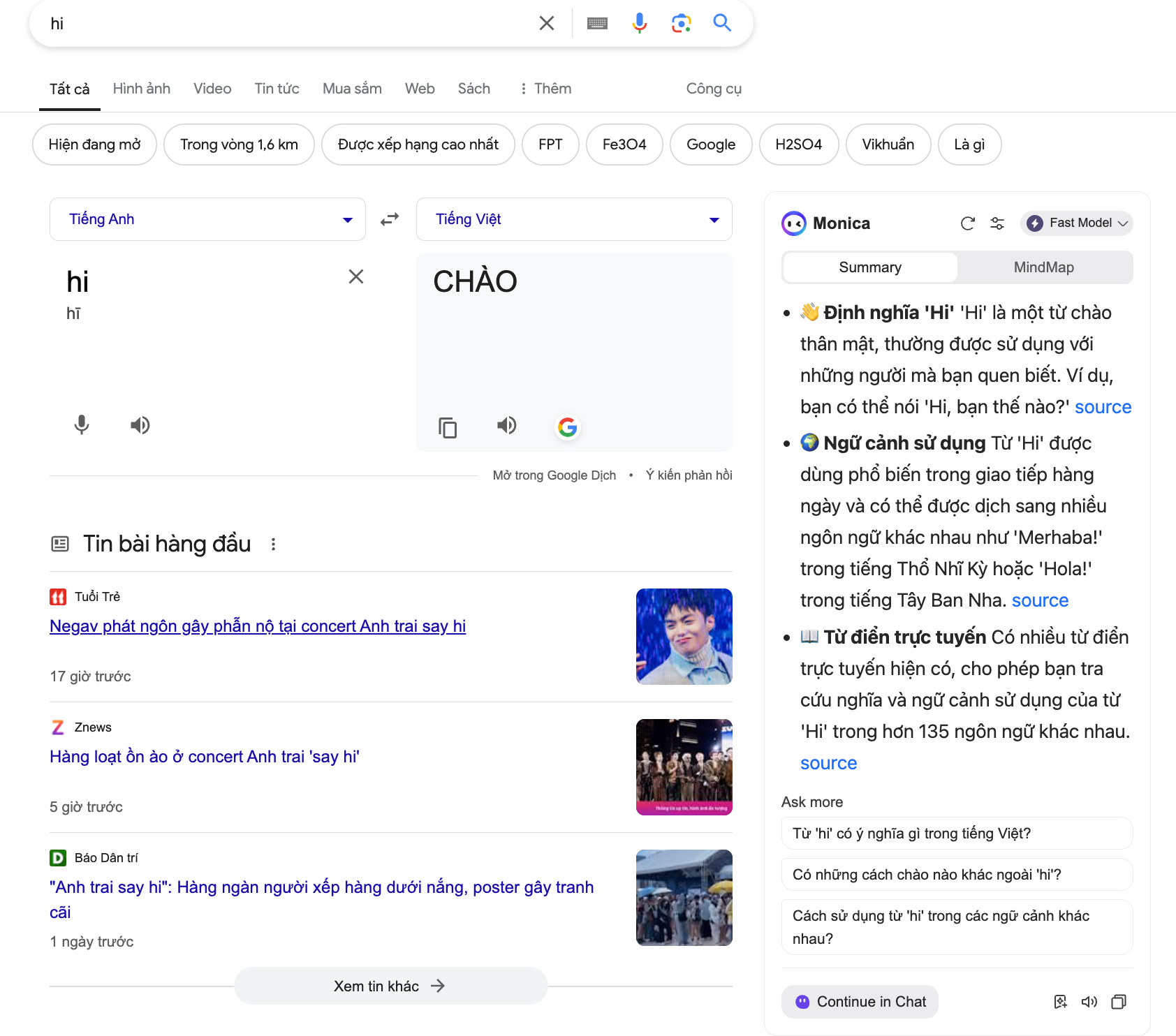The width and height of the screenshot is (1176, 1036).
Task: Open the Tiếng Anh source language dropdown
Action: pos(207,219)
